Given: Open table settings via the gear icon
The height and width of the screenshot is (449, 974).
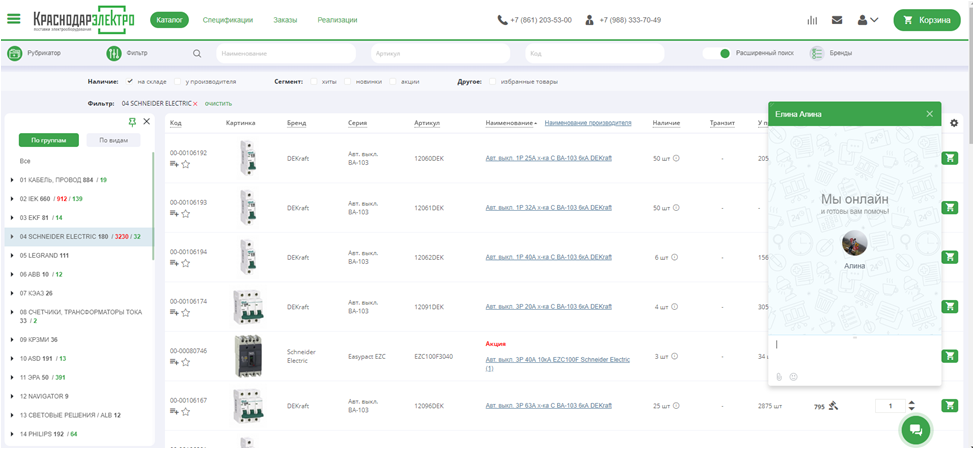Looking at the screenshot, I should tap(953, 123).
